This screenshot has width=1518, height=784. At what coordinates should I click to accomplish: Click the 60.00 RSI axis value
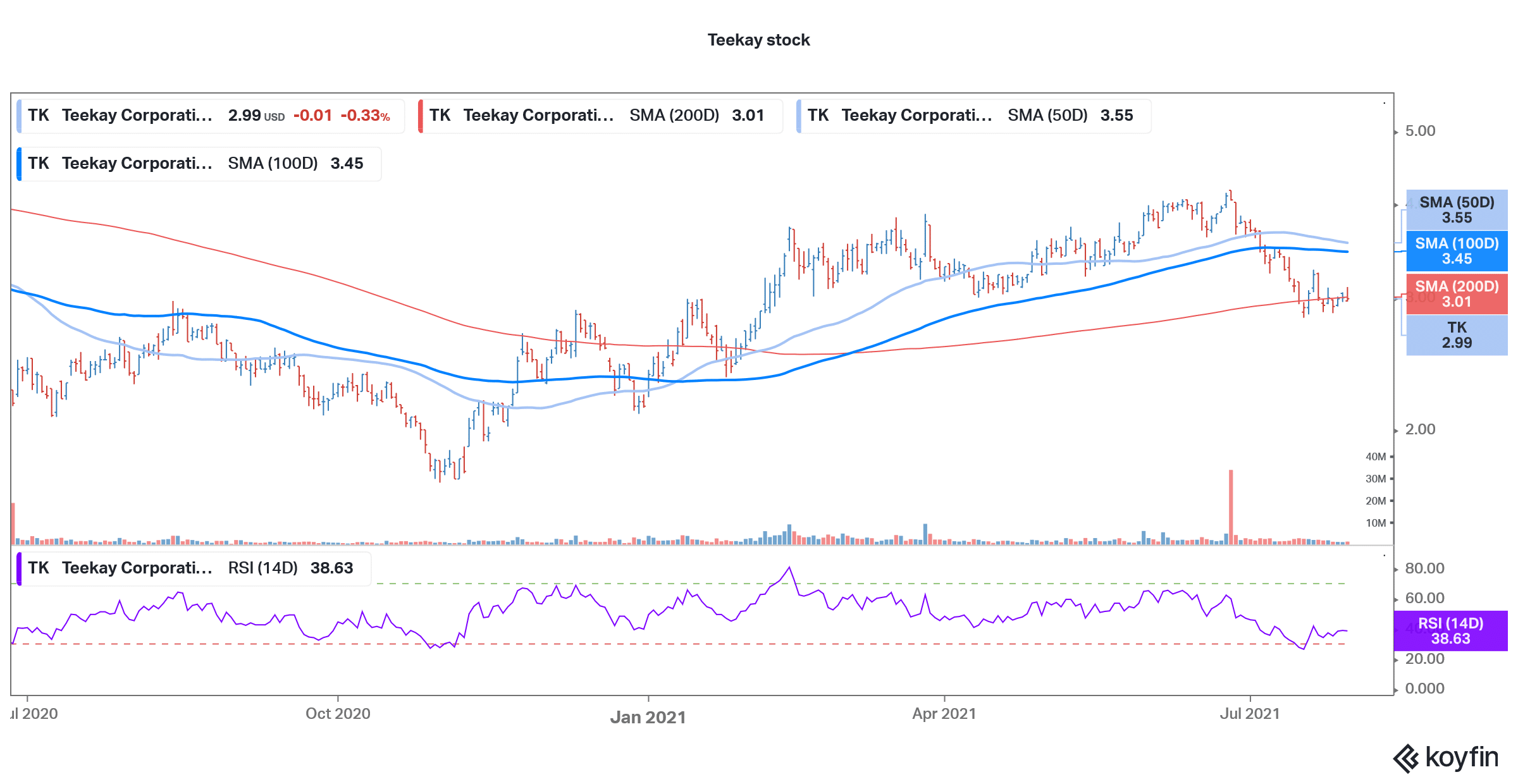(1424, 598)
